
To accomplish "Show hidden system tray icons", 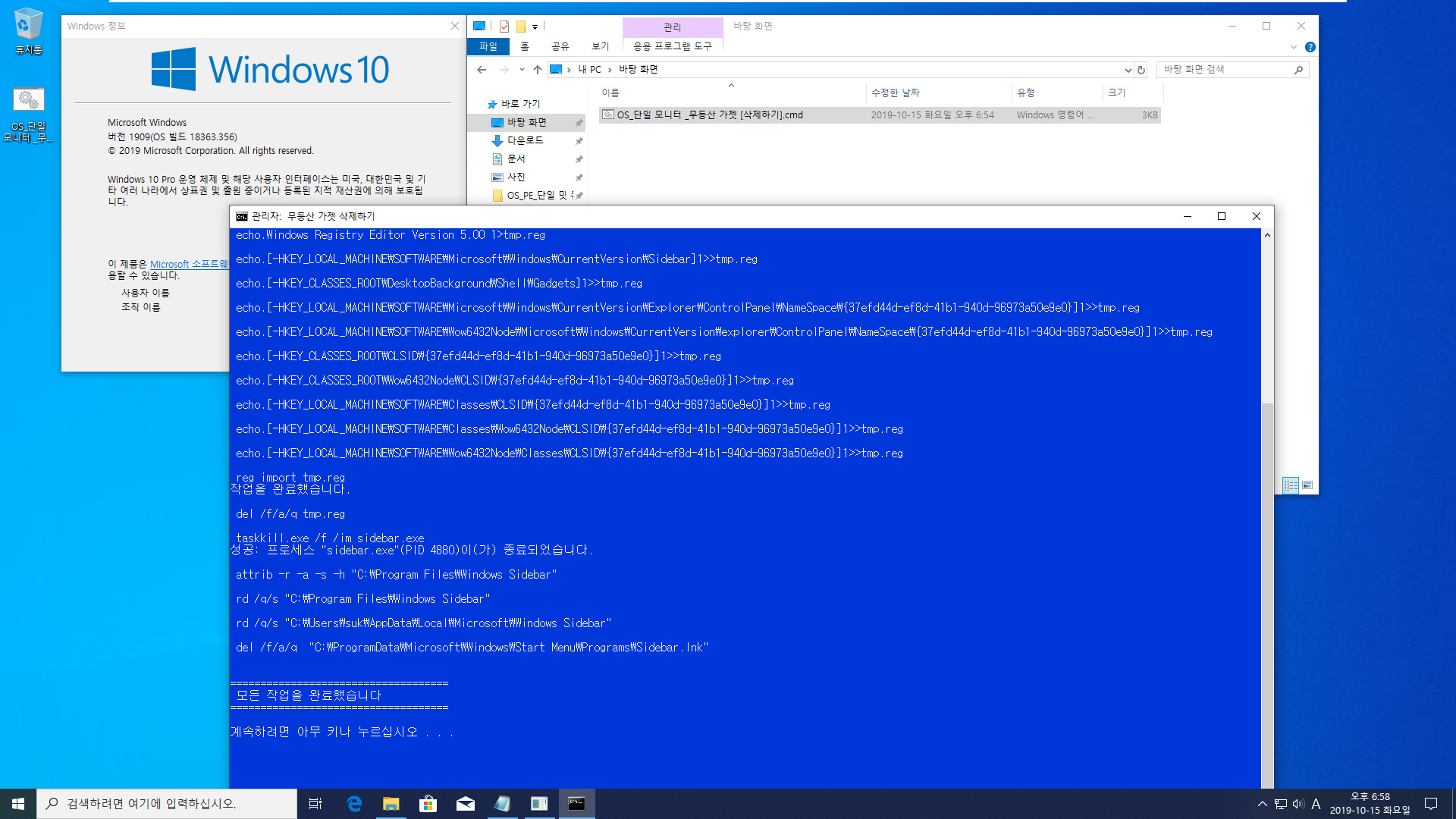I will click(x=1263, y=804).
